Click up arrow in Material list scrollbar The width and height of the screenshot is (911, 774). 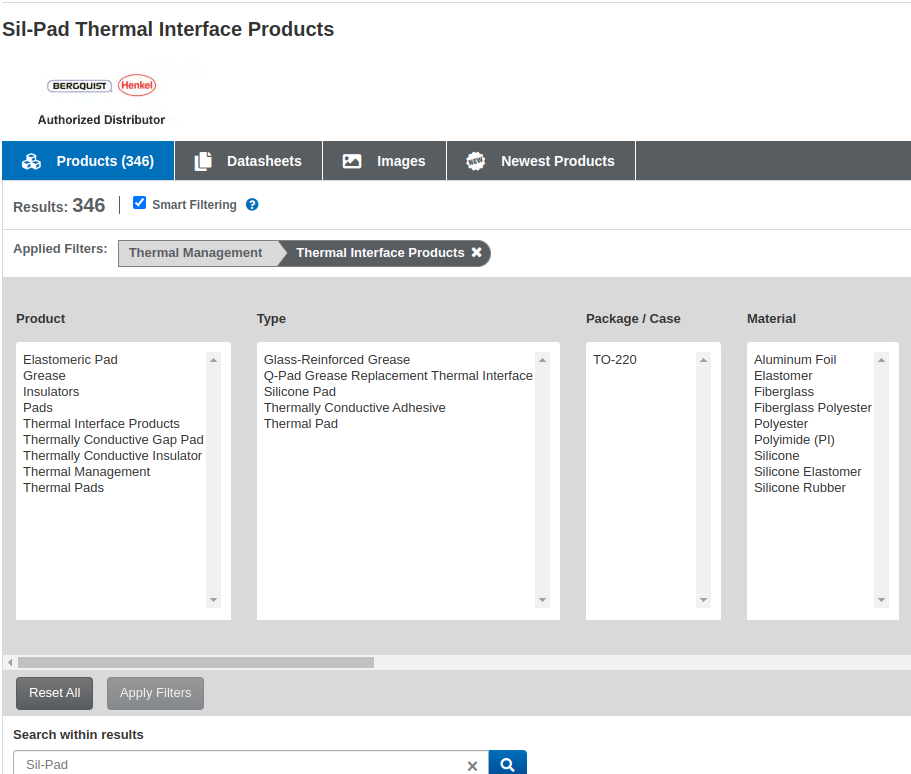[x=881, y=360]
